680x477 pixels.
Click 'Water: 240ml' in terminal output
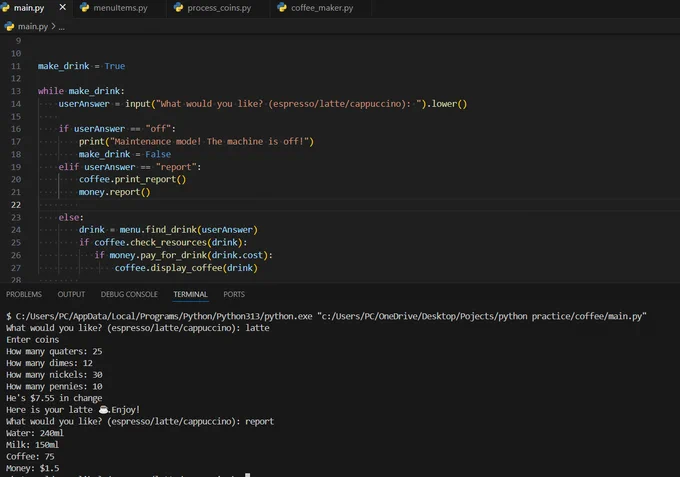pos(35,433)
